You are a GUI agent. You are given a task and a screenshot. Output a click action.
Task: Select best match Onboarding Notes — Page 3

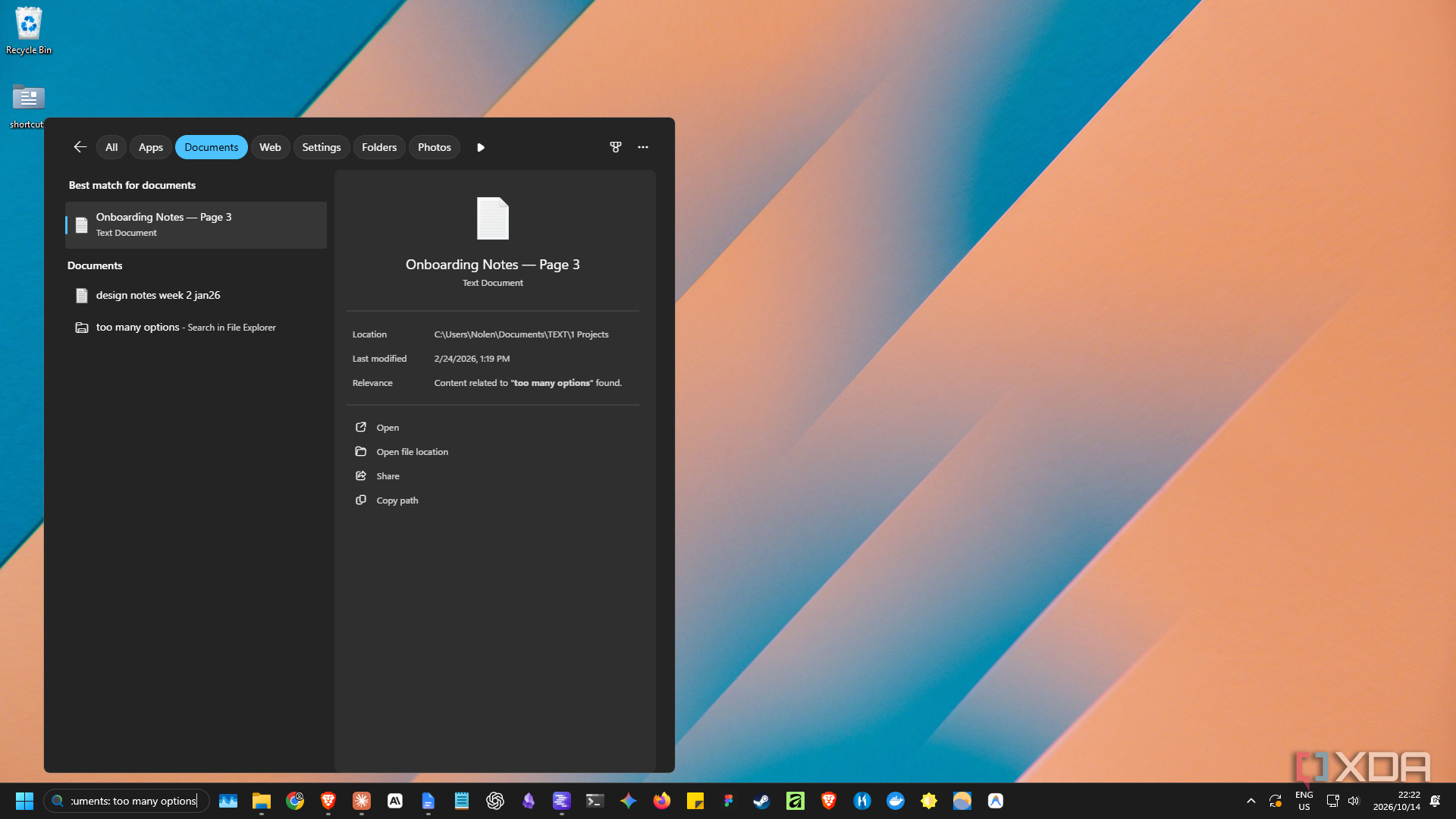[196, 224]
